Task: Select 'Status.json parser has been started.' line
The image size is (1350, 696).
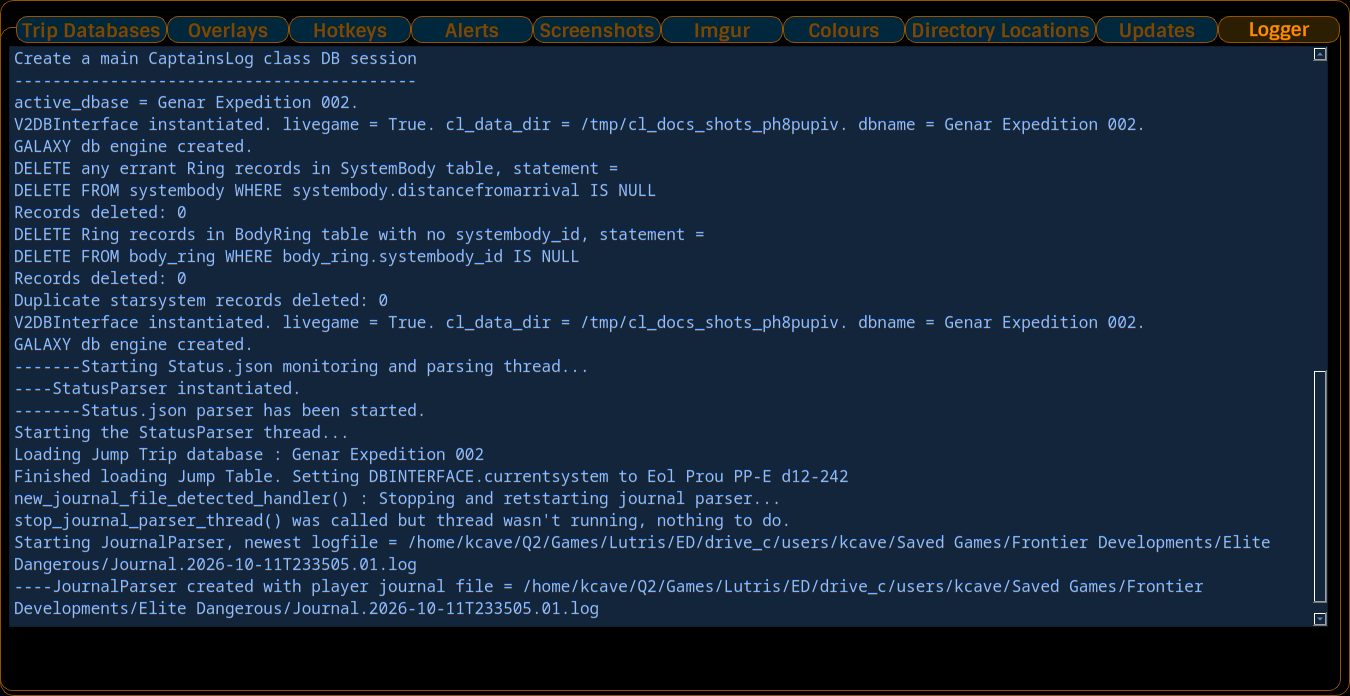Action: click(220, 410)
